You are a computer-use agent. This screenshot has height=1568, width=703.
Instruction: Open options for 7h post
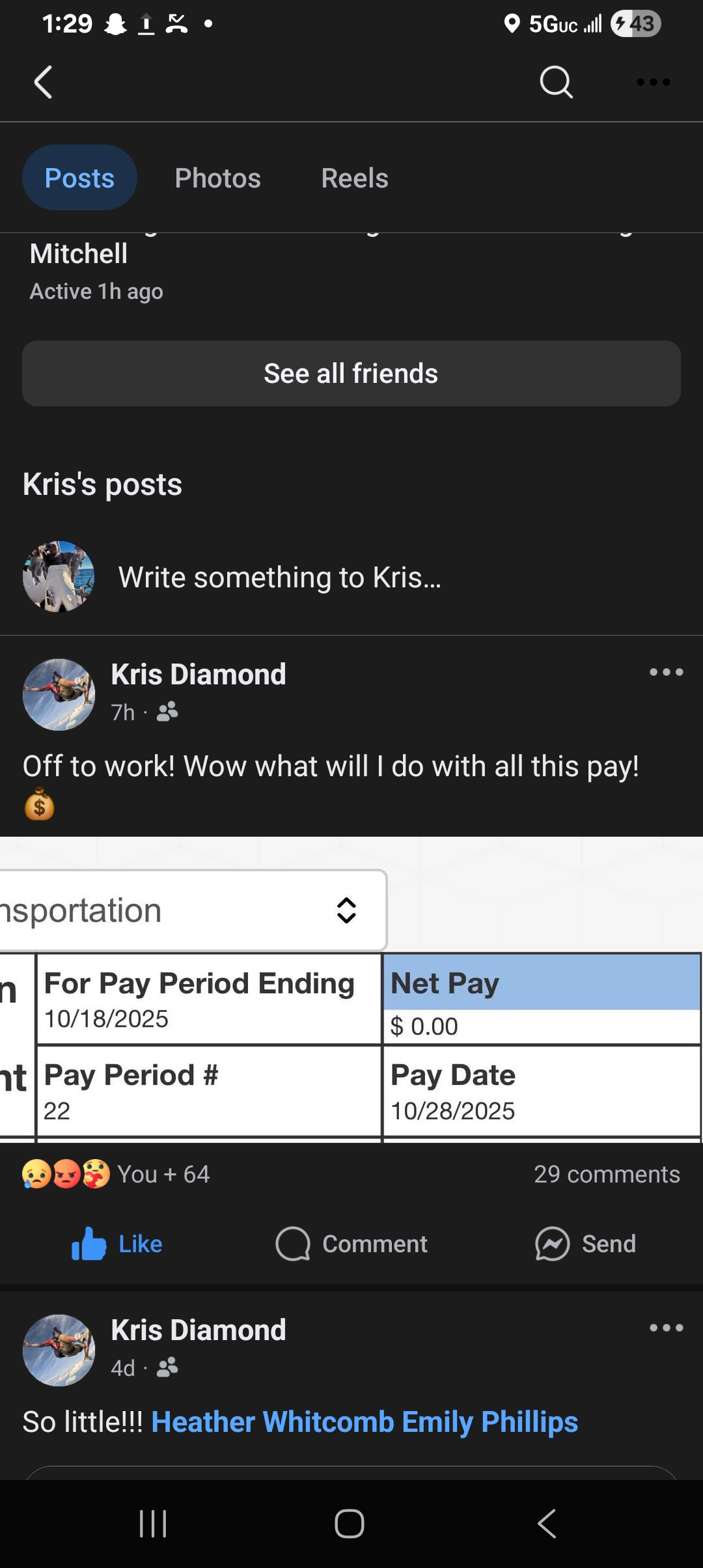pyautogui.click(x=666, y=672)
